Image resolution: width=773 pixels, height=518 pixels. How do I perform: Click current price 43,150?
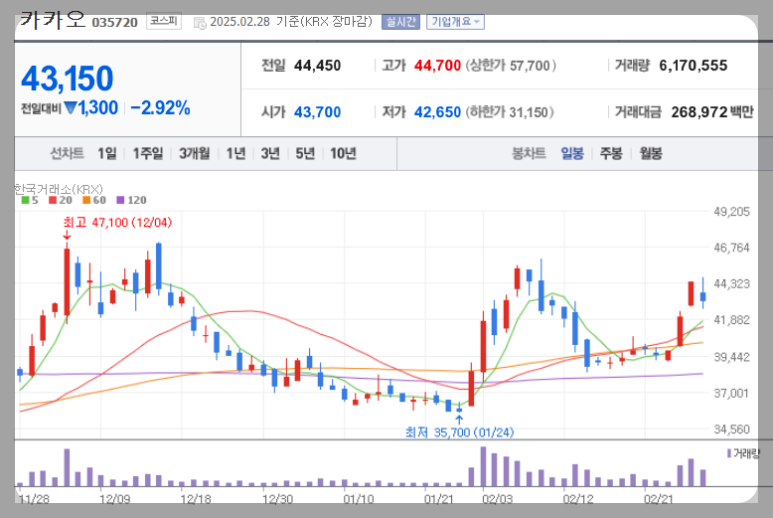[x=67, y=78]
